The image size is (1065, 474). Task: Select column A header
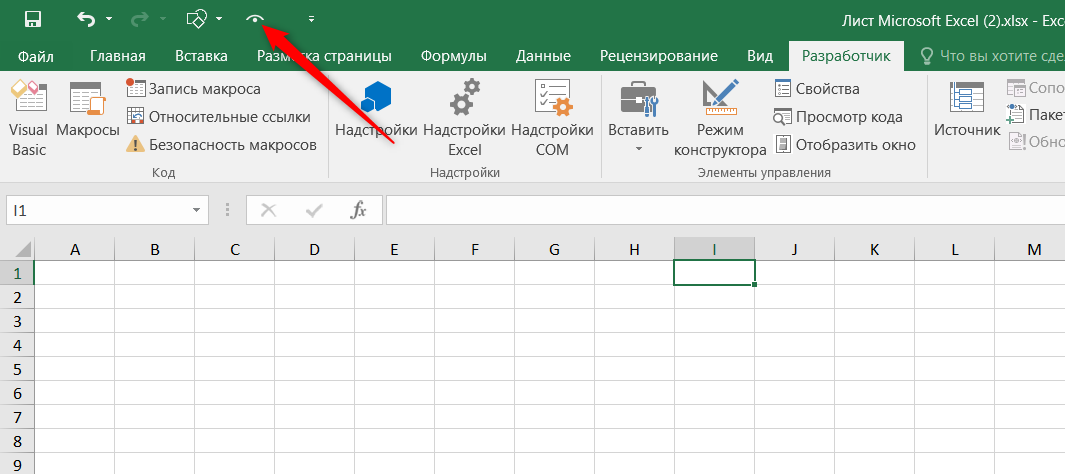(75, 249)
